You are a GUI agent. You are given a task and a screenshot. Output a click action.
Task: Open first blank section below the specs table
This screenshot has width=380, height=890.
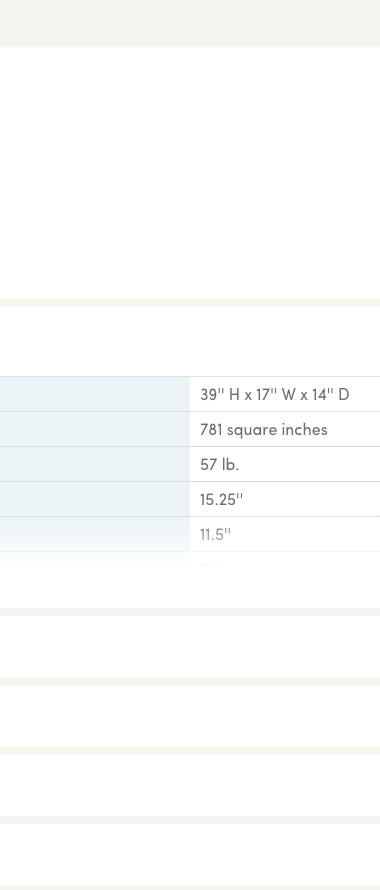coord(190,646)
